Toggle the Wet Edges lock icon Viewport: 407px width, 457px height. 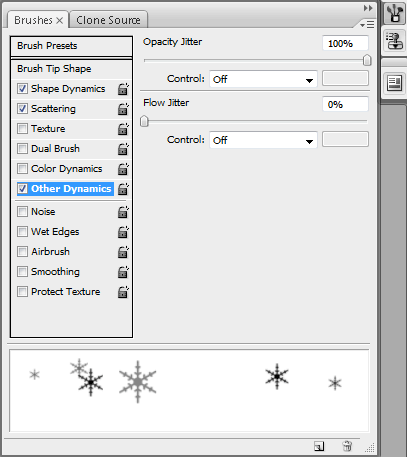(x=123, y=232)
